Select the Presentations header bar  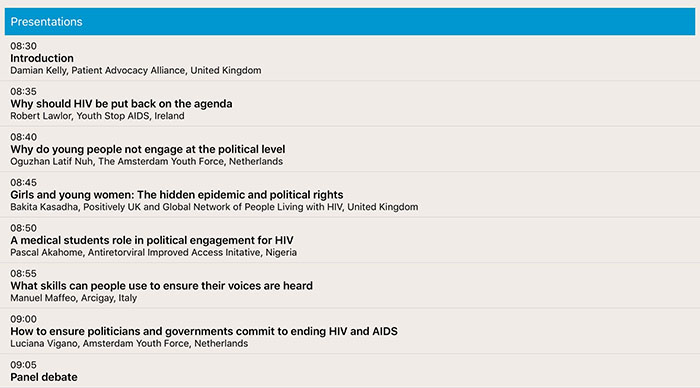[x=350, y=21]
